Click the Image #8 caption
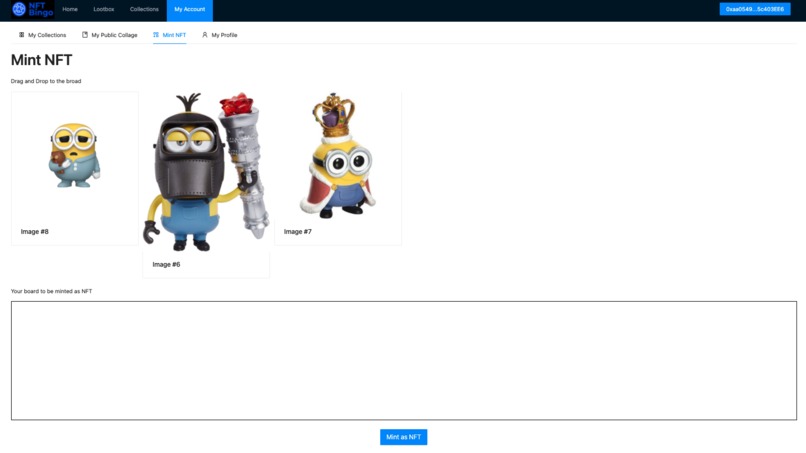Viewport: 806px width, 453px height. [34, 232]
